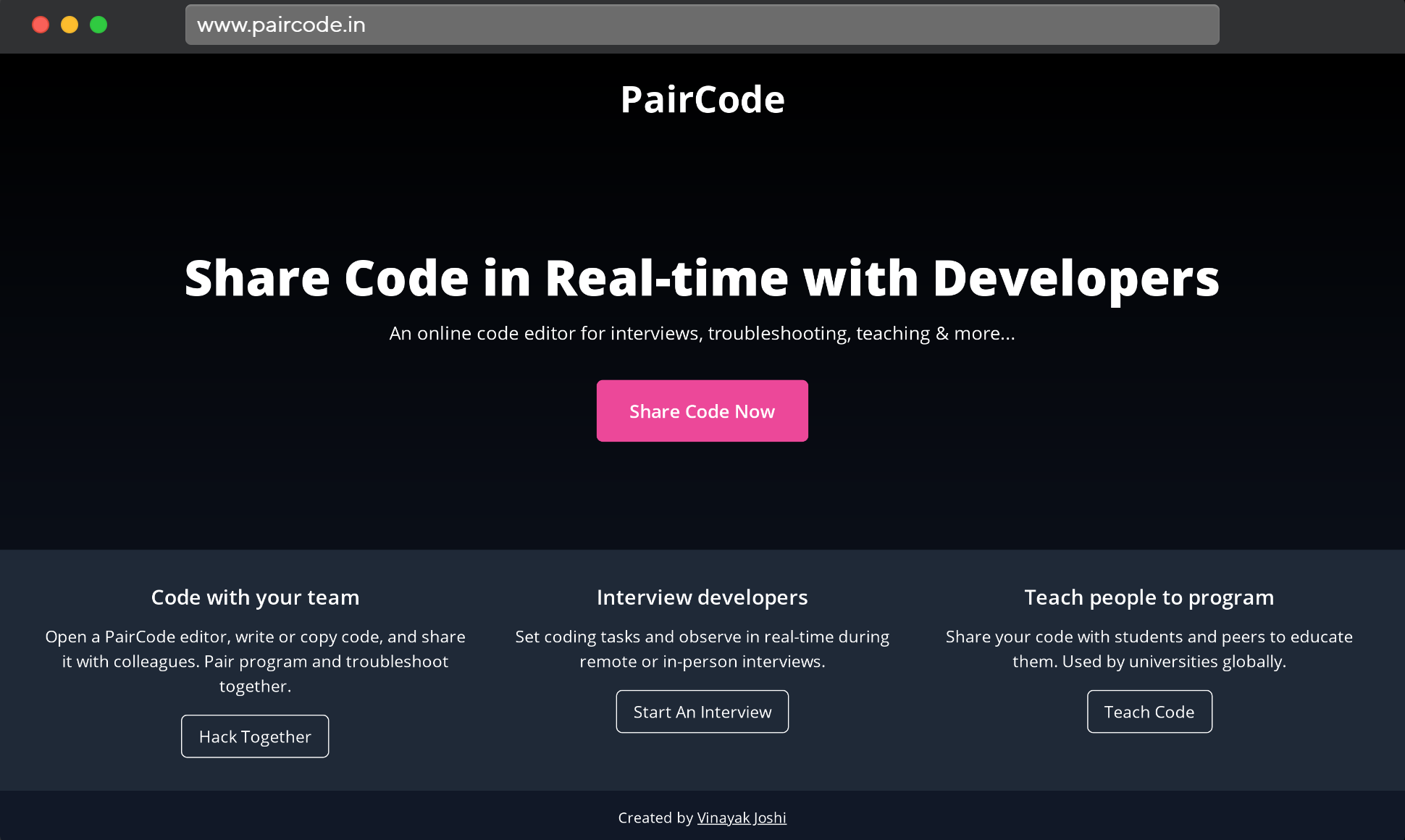Viewport: 1405px width, 840px height.
Task: Click the 'Teach people to program' heading
Action: (x=1149, y=597)
